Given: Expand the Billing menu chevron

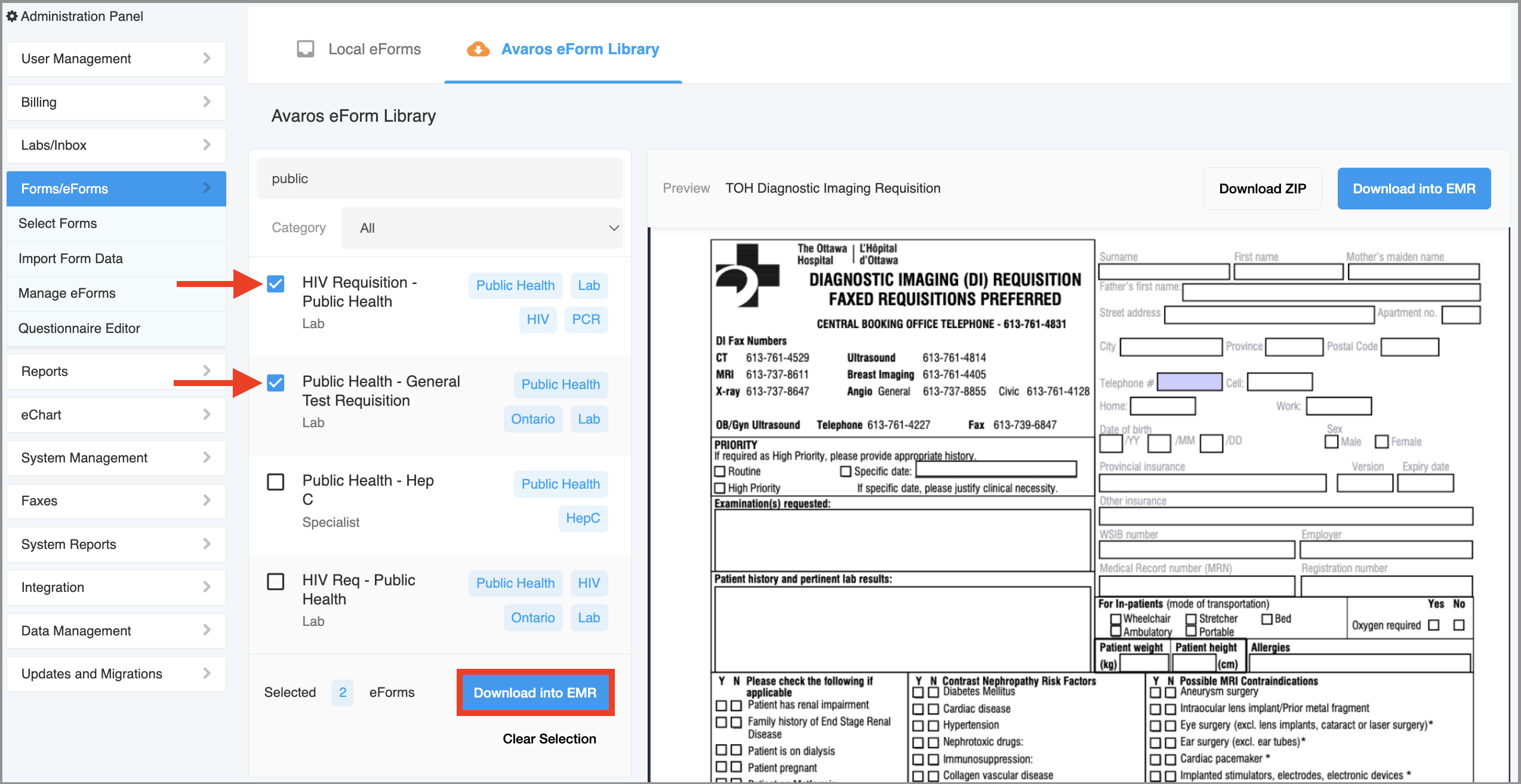Looking at the screenshot, I should (x=207, y=101).
